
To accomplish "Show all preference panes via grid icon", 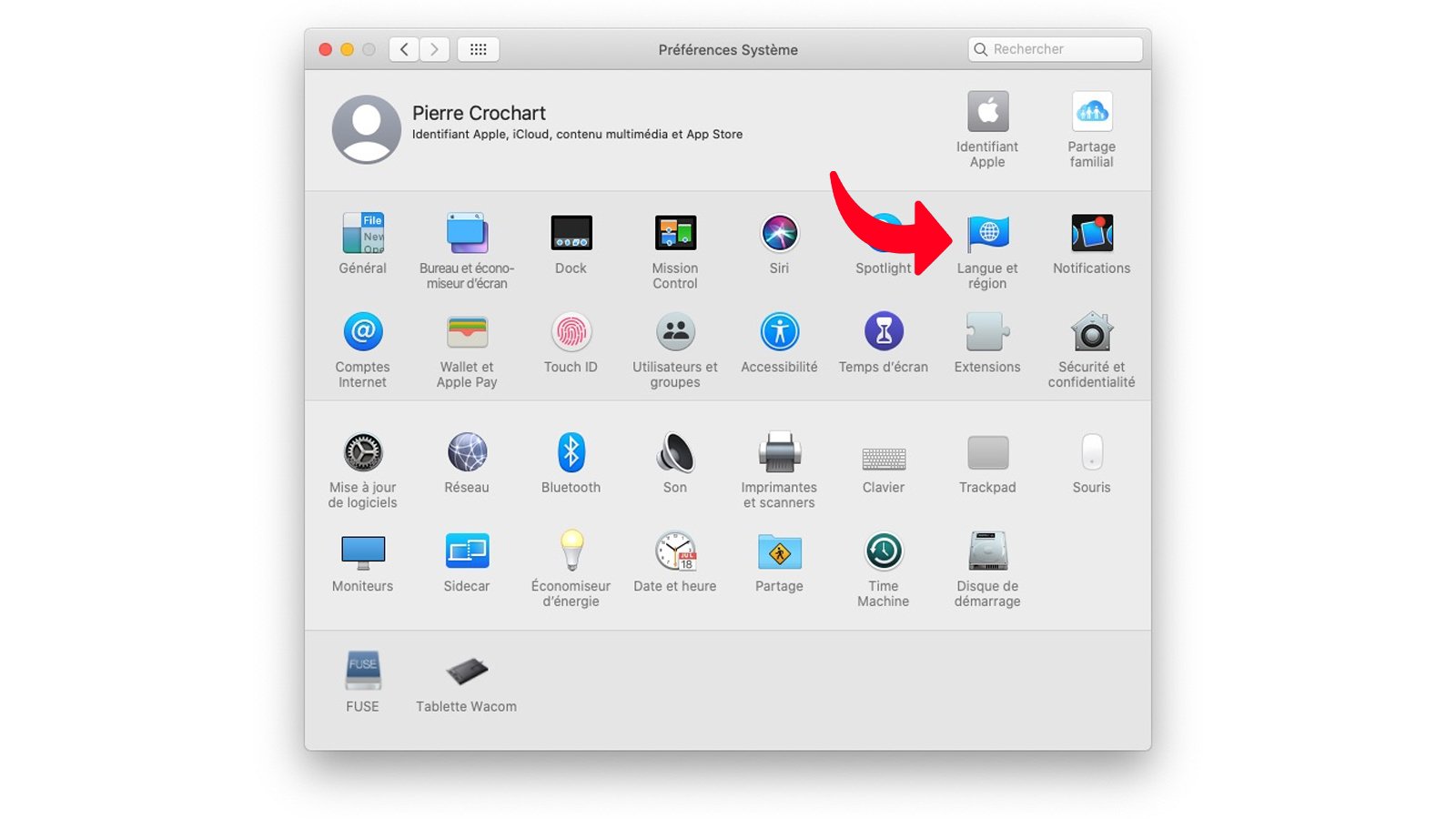I will click(x=479, y=49).
